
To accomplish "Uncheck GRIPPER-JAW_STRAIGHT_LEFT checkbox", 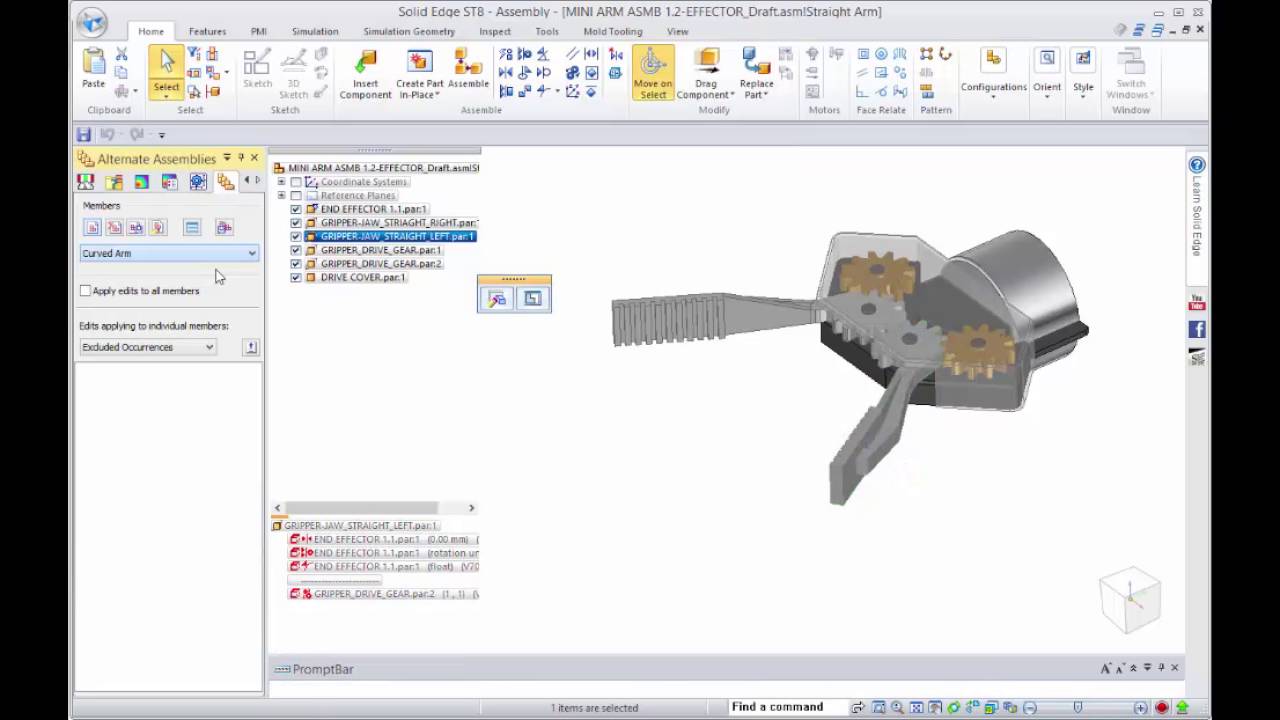I will click(x=296, y=237).
